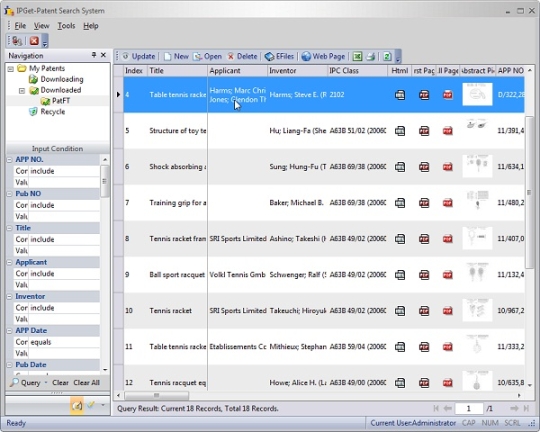This screenshot has width=540, height=432.
Task: Run the Query button
Action: click(25, 383)
